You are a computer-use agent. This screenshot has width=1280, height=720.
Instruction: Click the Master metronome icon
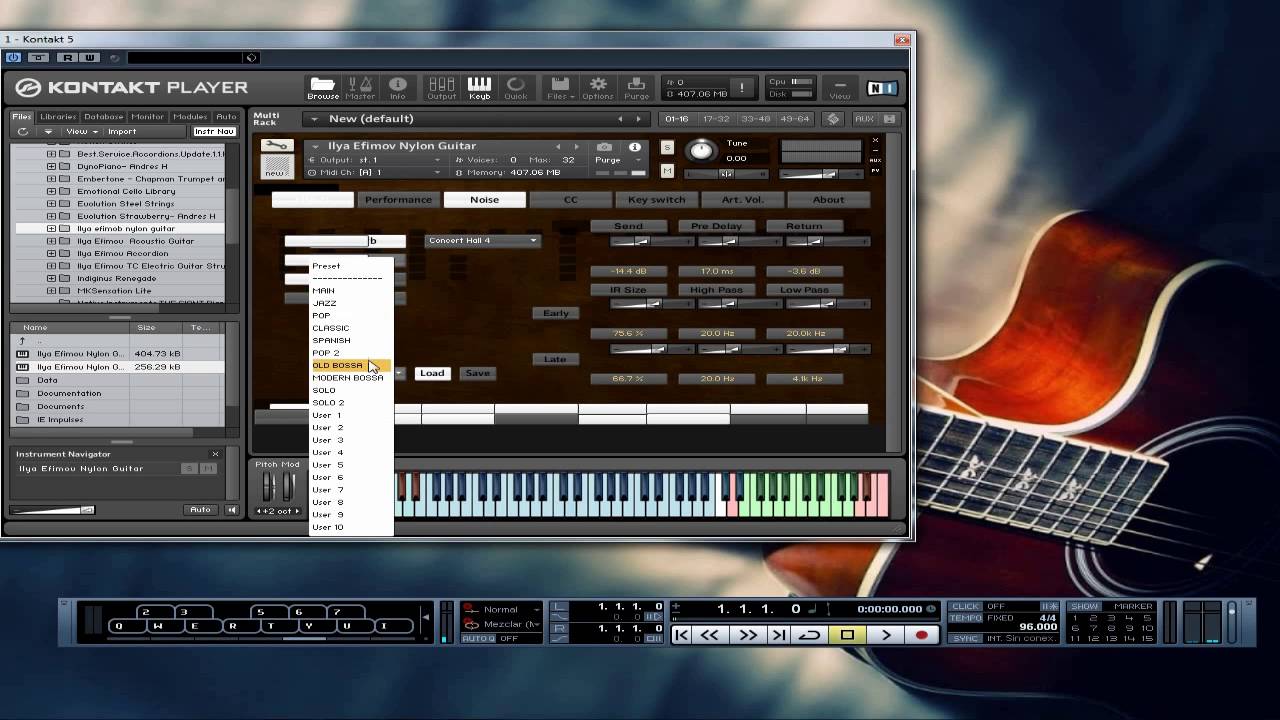(360, 87)
